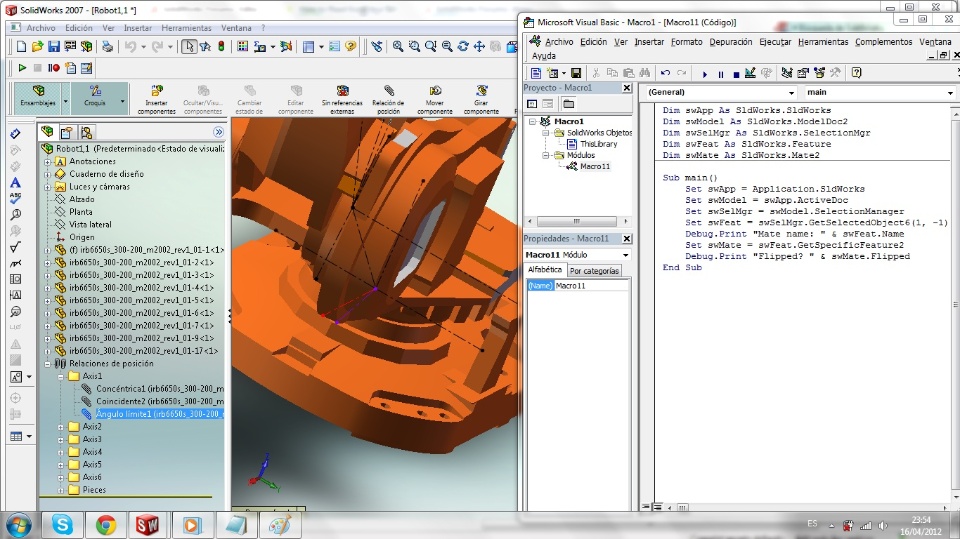Open the Insertar menu in SolidWorks
The height and width of the screenshot is (539, 960).
coord(138,28)
